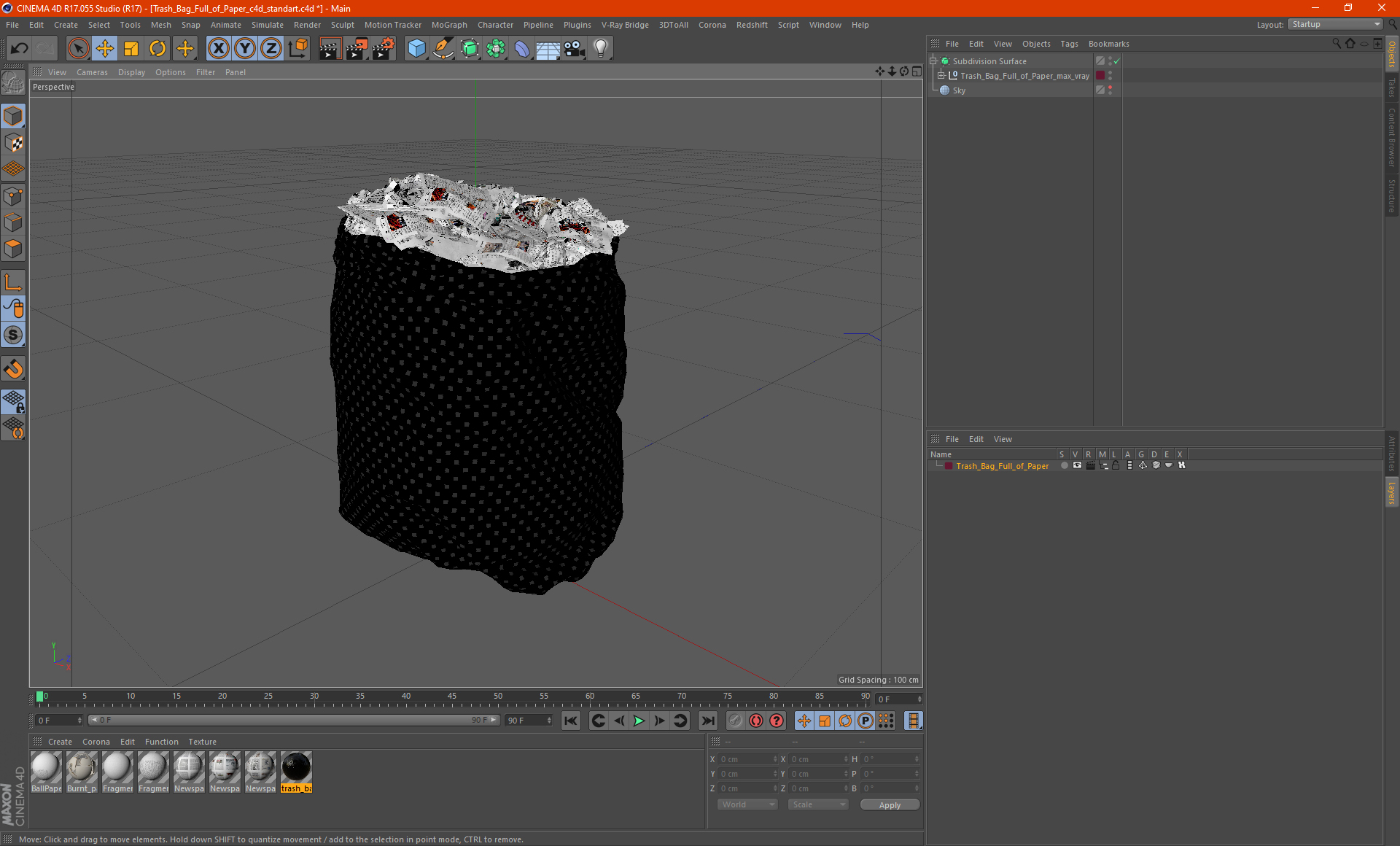Toggle X axis lock

pyautogui.click(x=218, y=49)
